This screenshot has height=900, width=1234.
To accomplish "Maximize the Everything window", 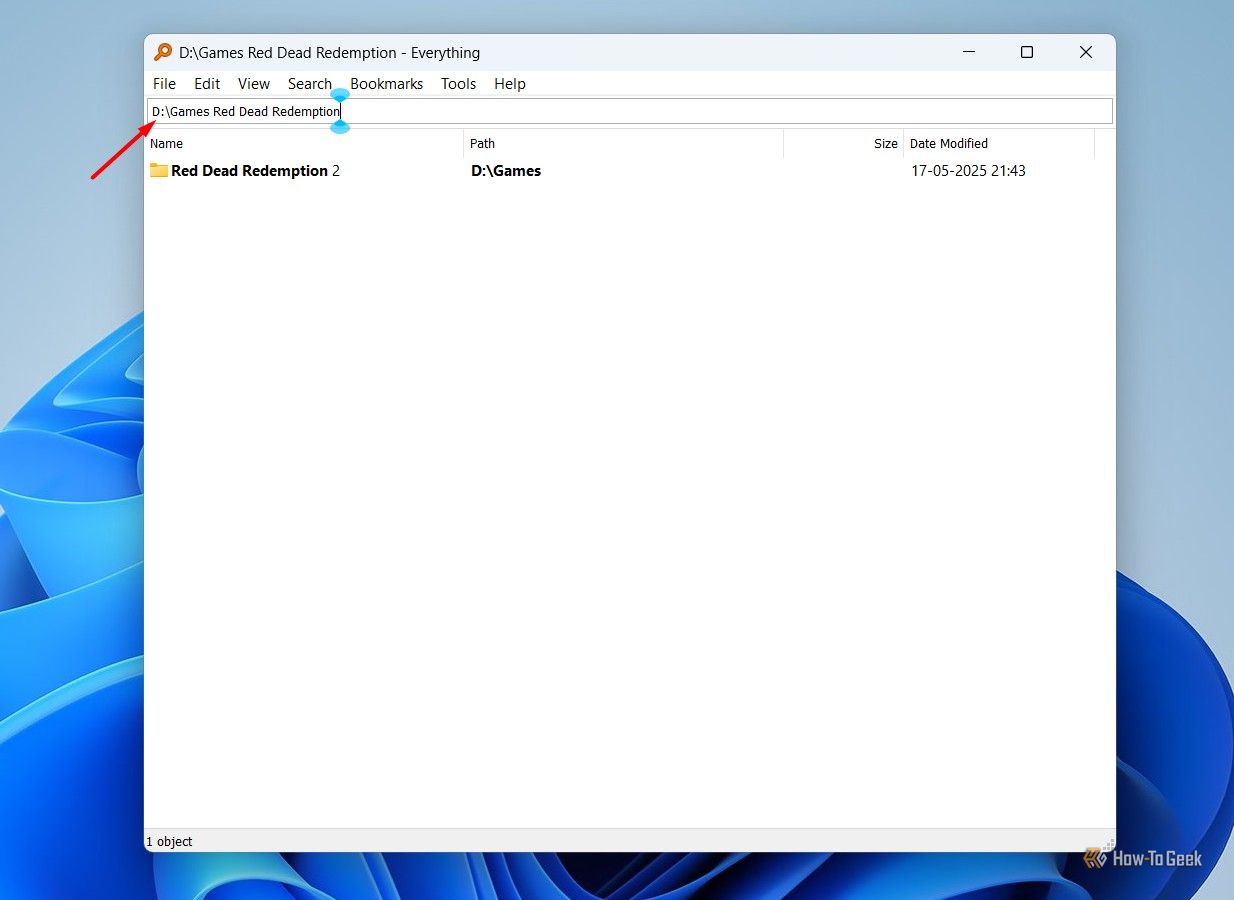I will pos(1027,52).
